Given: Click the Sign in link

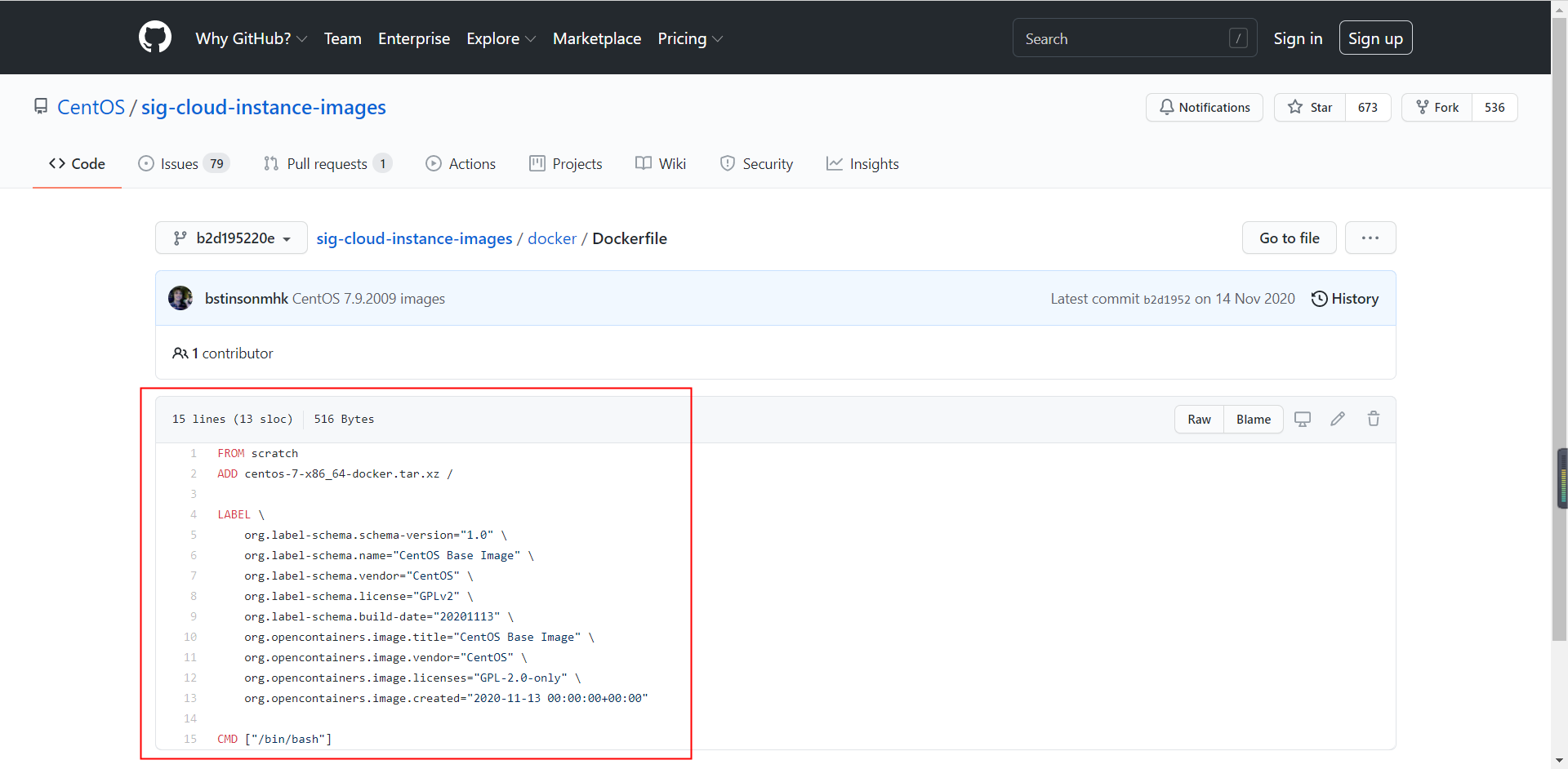Looking at the screenshot, I should point(1298,38).
